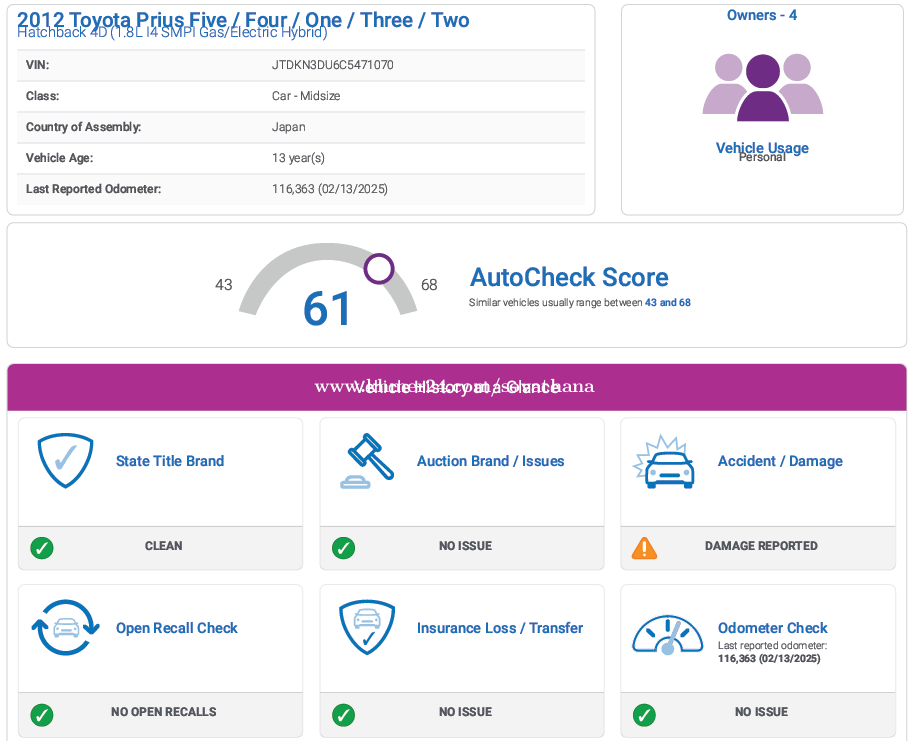This screenshot has height=741, width=909.
Task: Click the Accident / Damage car icon
Action: 665,462
